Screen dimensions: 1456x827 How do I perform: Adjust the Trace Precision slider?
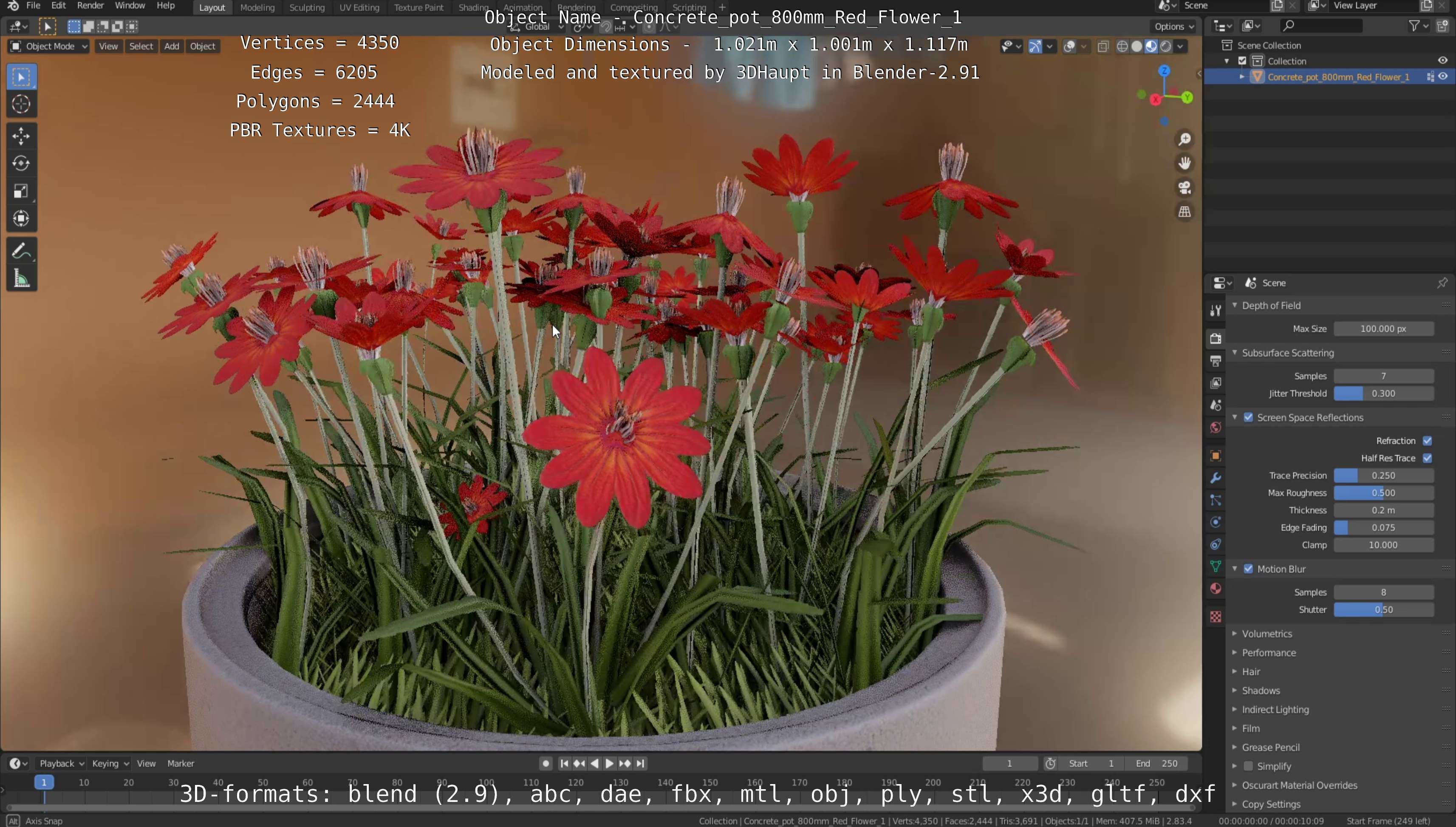click(x=1383, y=476)
